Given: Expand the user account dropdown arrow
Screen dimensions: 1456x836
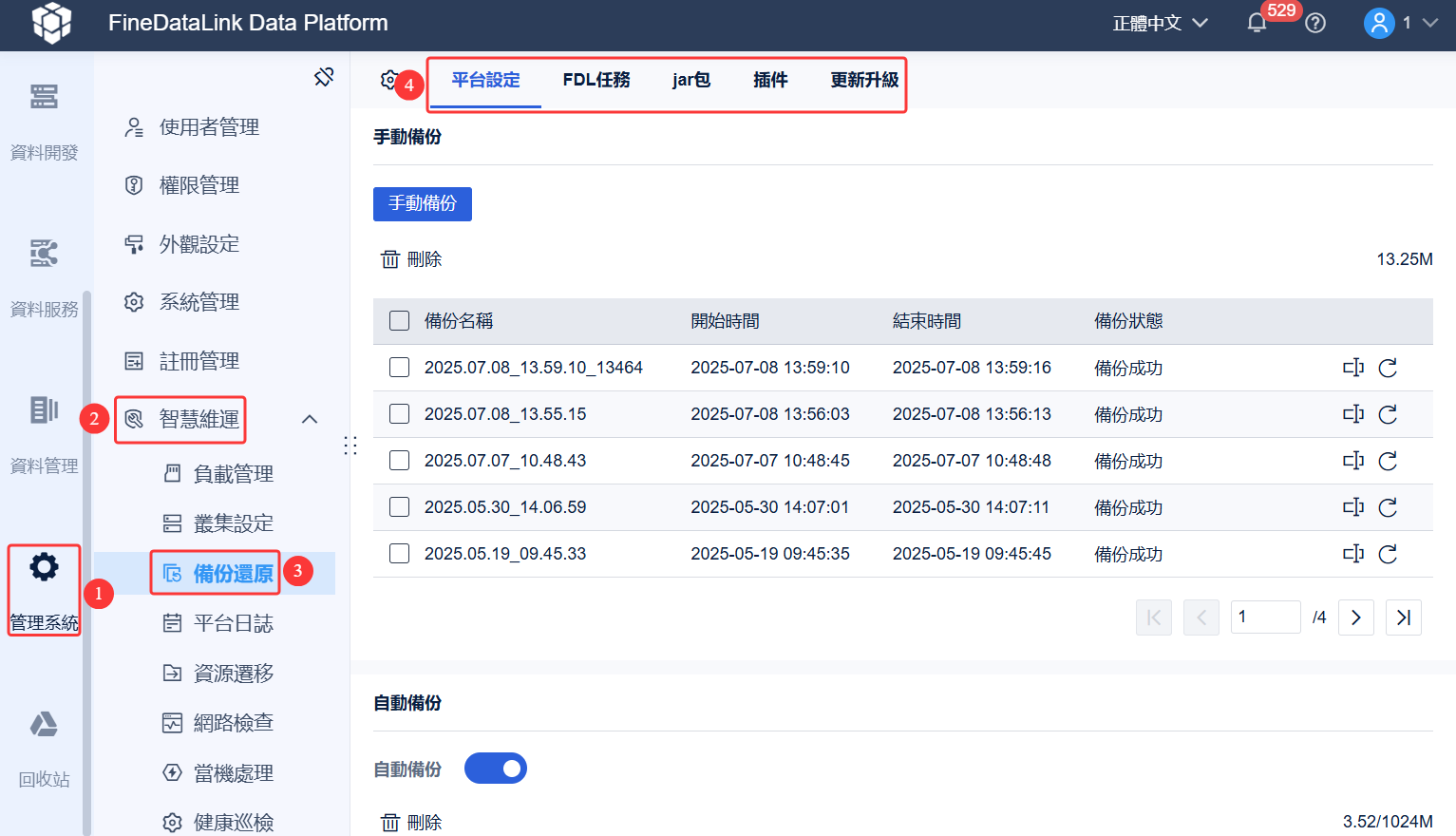Looking at the screenshot, I should pos(1429,23).
